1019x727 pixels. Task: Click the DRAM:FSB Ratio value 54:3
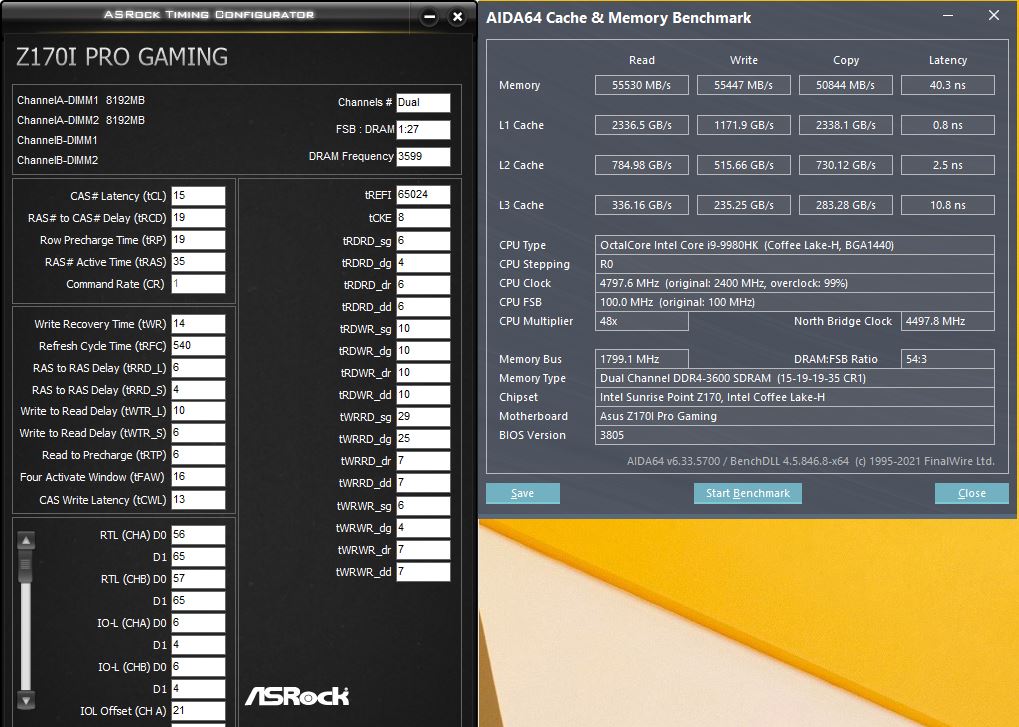coord(948,359)
